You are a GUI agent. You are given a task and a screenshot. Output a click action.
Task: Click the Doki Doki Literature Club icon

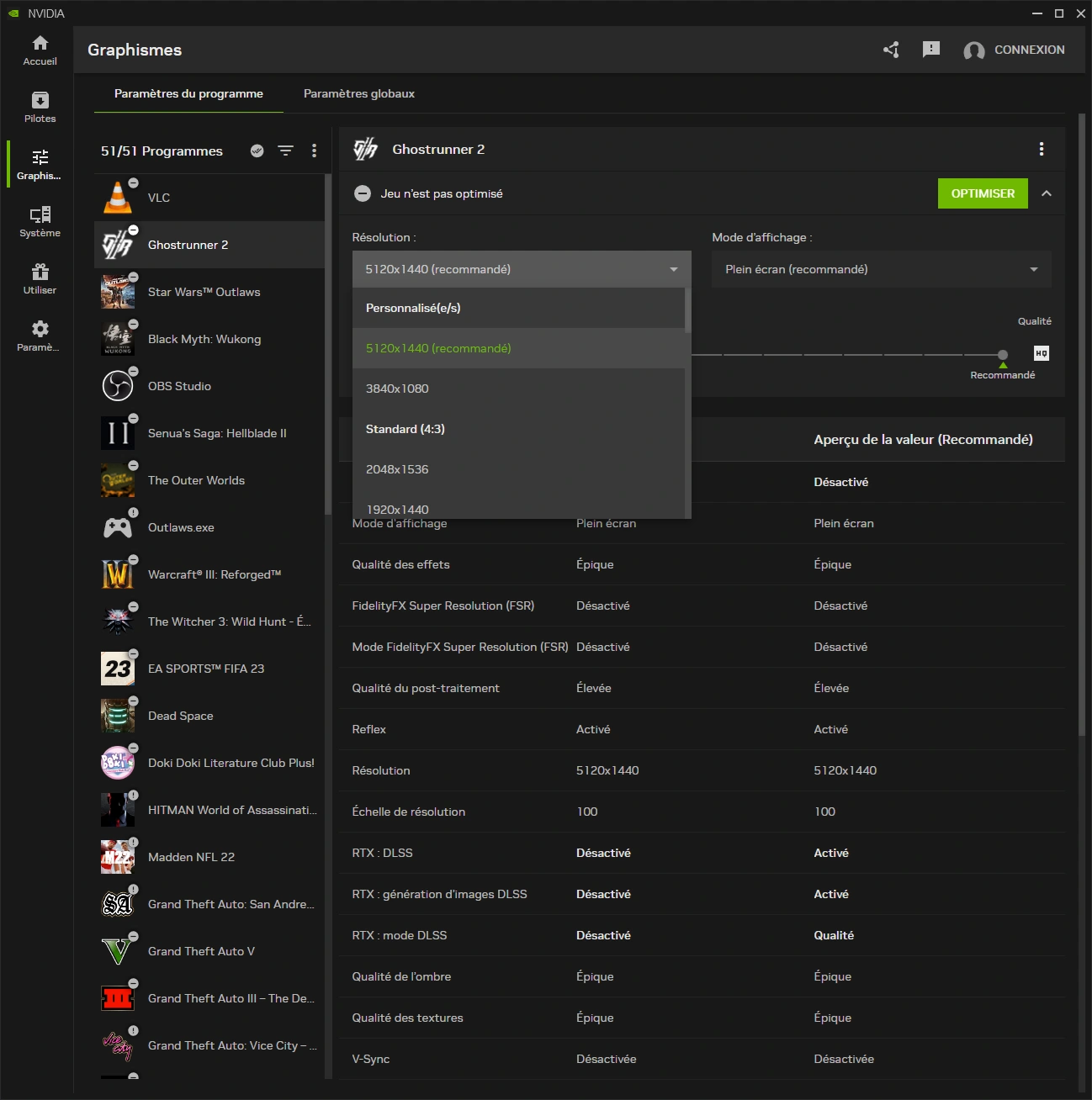click(x=118, y=763)
